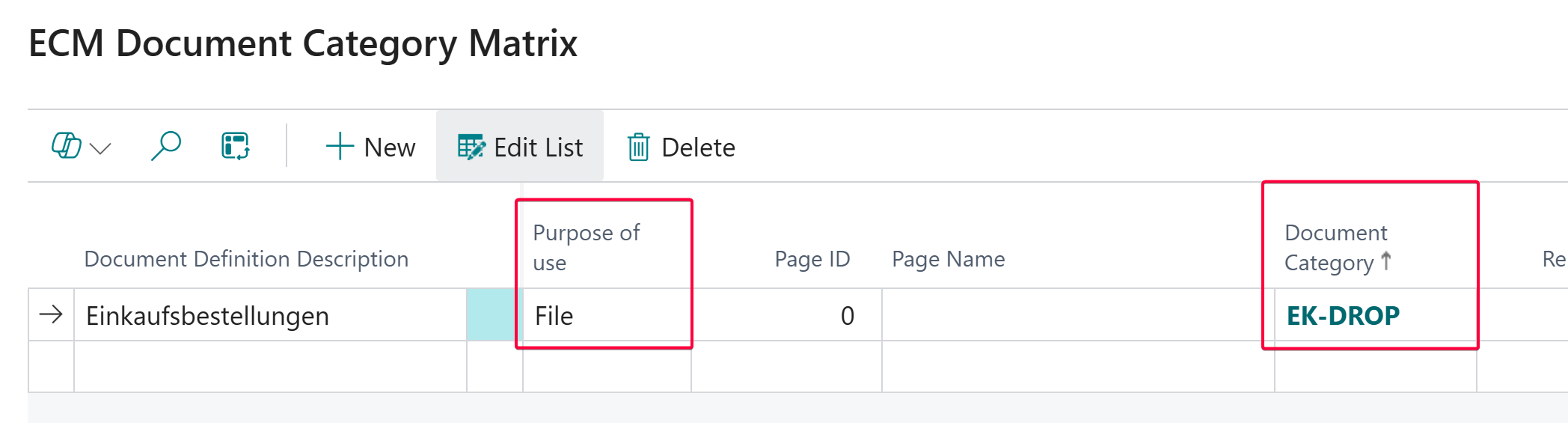Select the row arrow indicator for Einkaufsbestellungen
This screenshot has width=1568, height=423.
tap(51, 314)
